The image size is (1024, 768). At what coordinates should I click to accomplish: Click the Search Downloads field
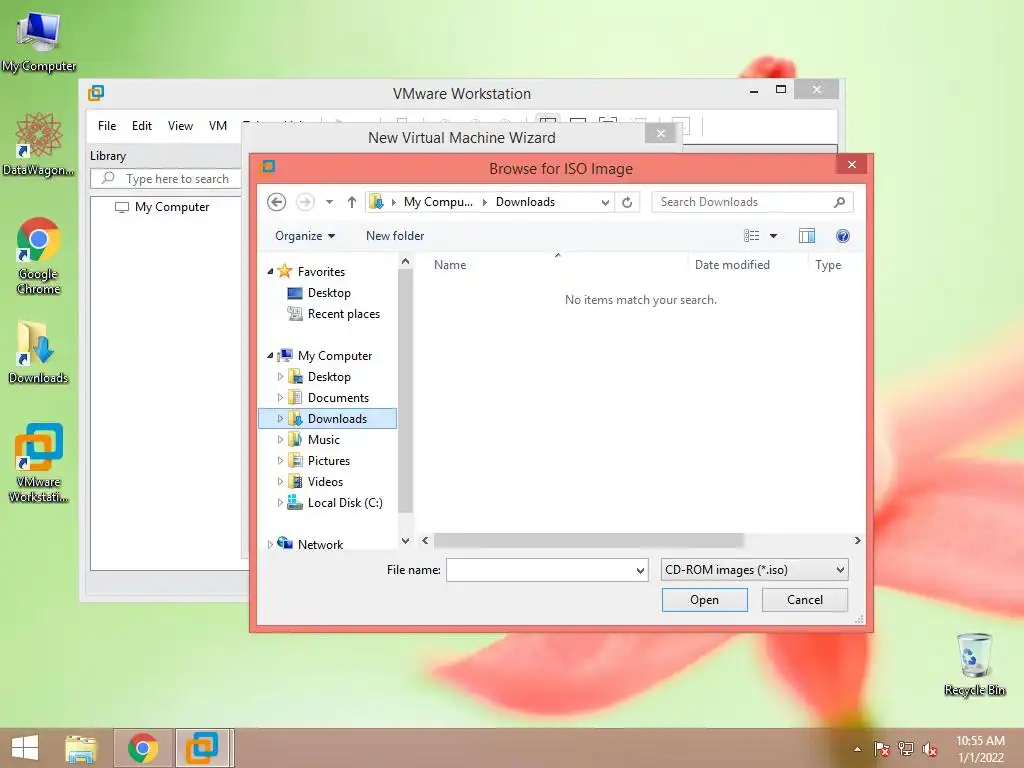[744, 202]
